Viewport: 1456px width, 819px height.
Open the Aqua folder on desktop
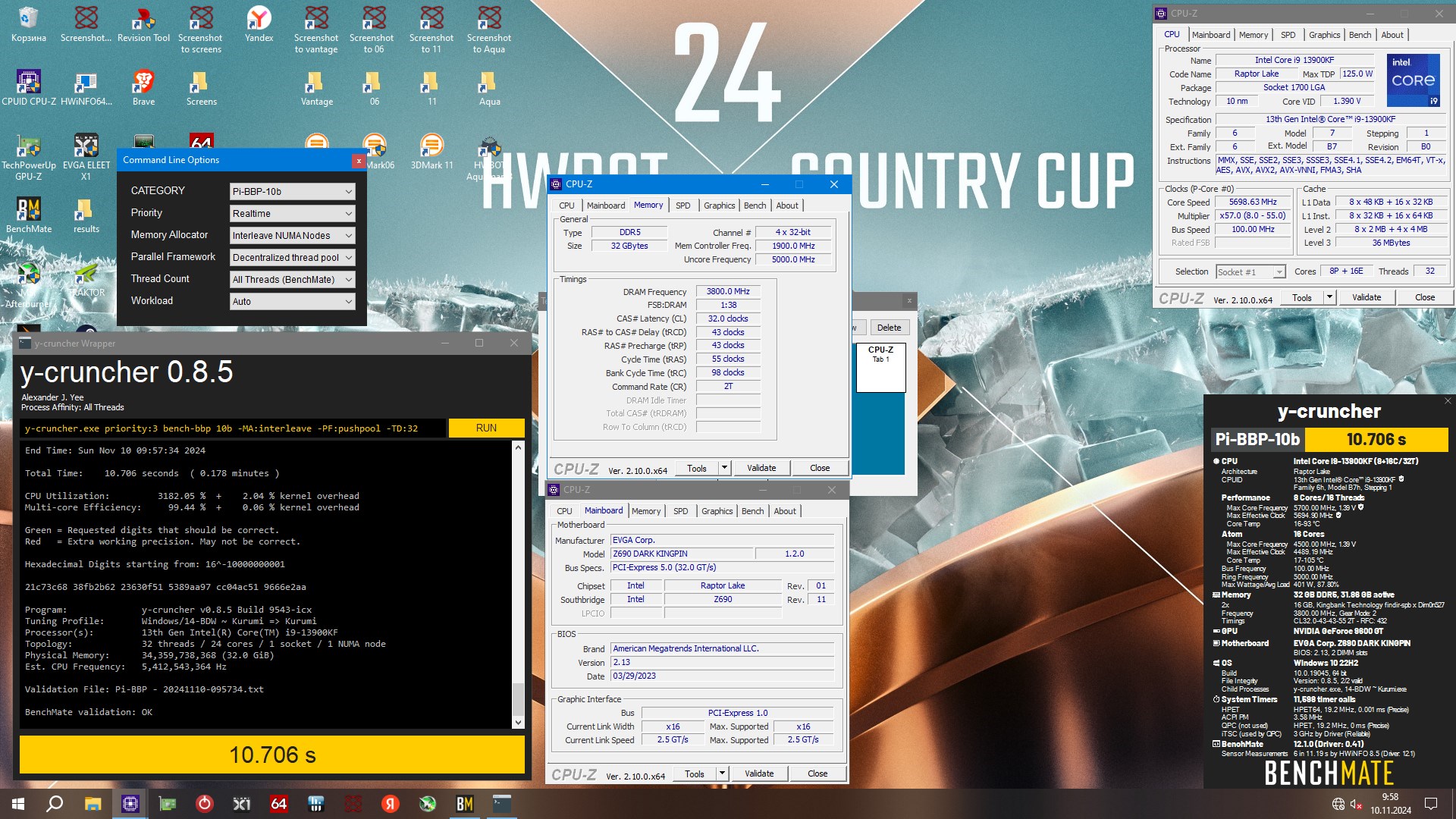[x=489, y=88]
